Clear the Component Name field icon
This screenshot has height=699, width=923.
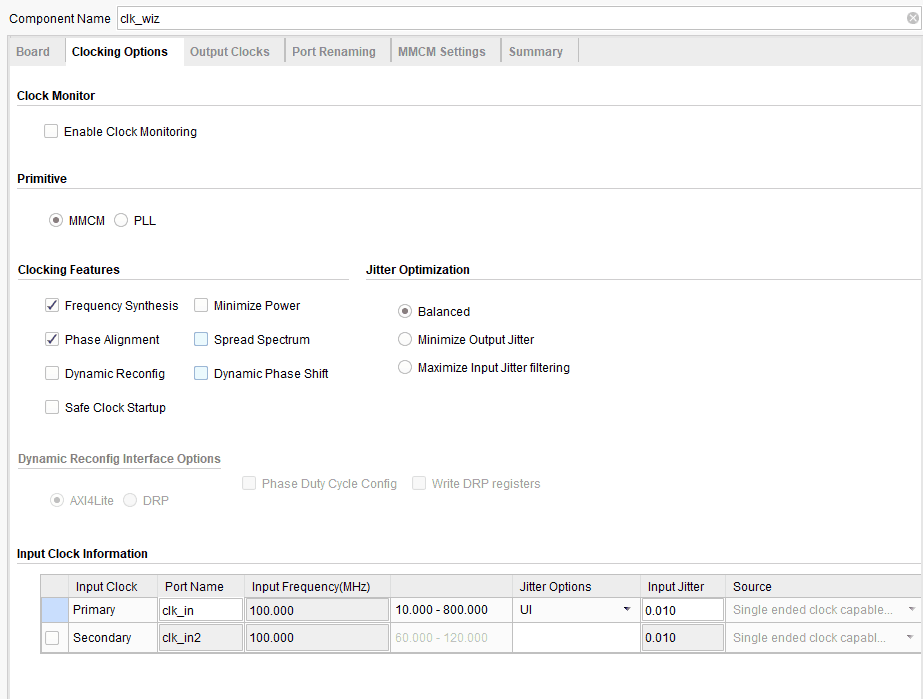[912, 19]
